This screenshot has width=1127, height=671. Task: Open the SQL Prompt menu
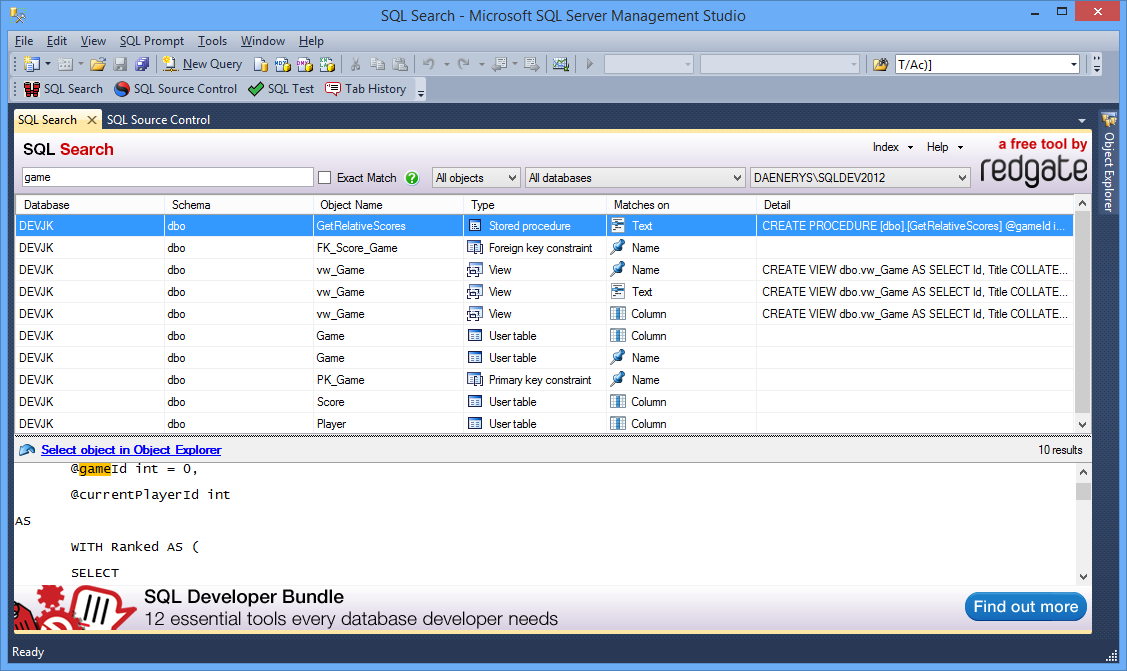click(x=152, y=41)
